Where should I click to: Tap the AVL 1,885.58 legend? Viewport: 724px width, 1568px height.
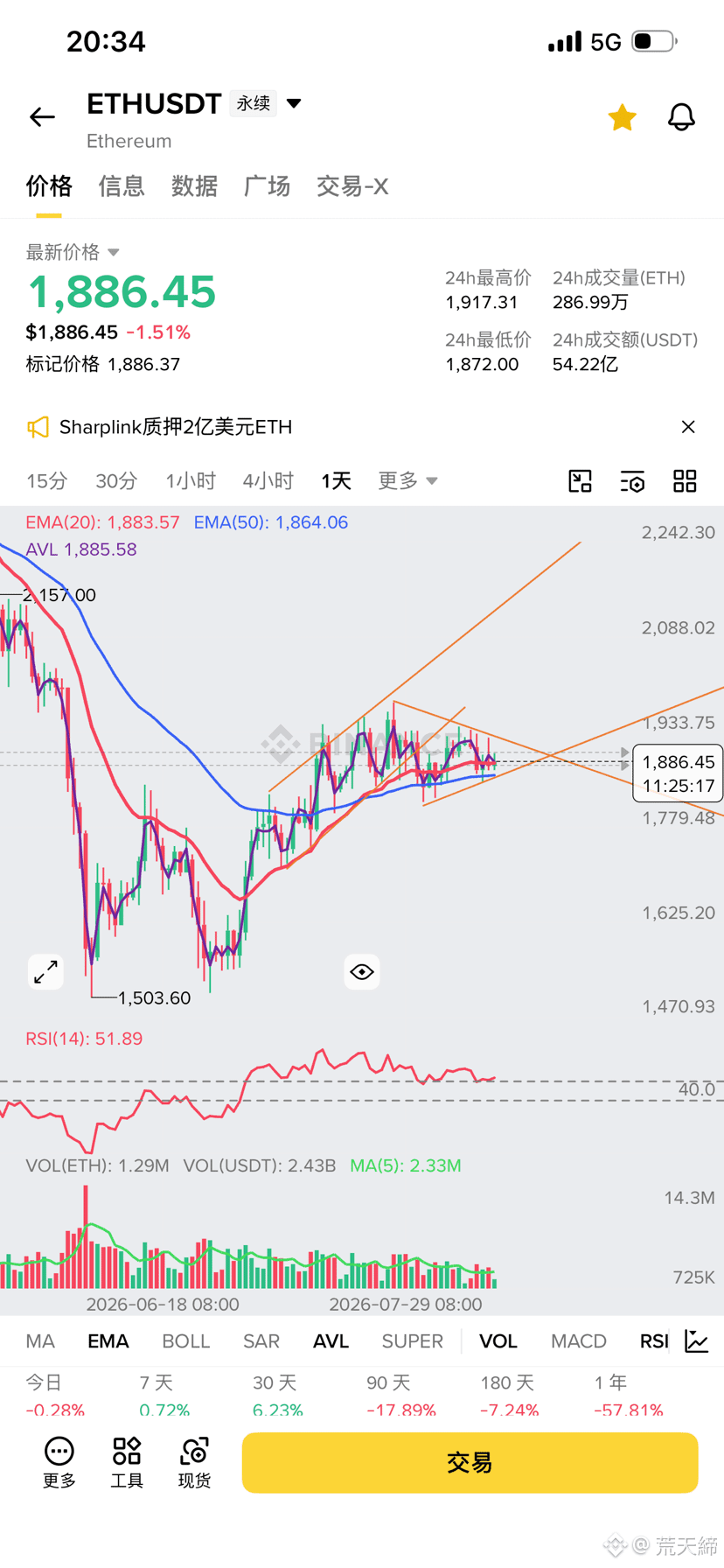coord(81,549)
